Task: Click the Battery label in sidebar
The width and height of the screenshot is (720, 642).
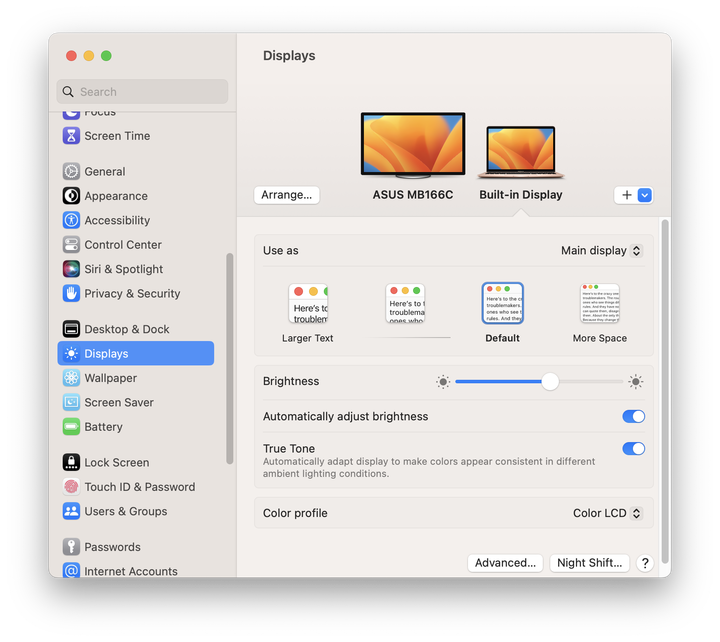Action: [x=103, y=427]
